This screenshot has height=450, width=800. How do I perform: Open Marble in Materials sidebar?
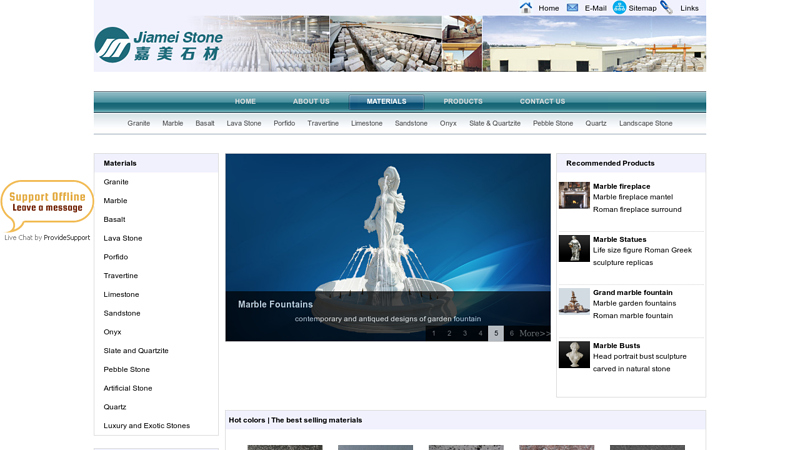pos(115,201)
